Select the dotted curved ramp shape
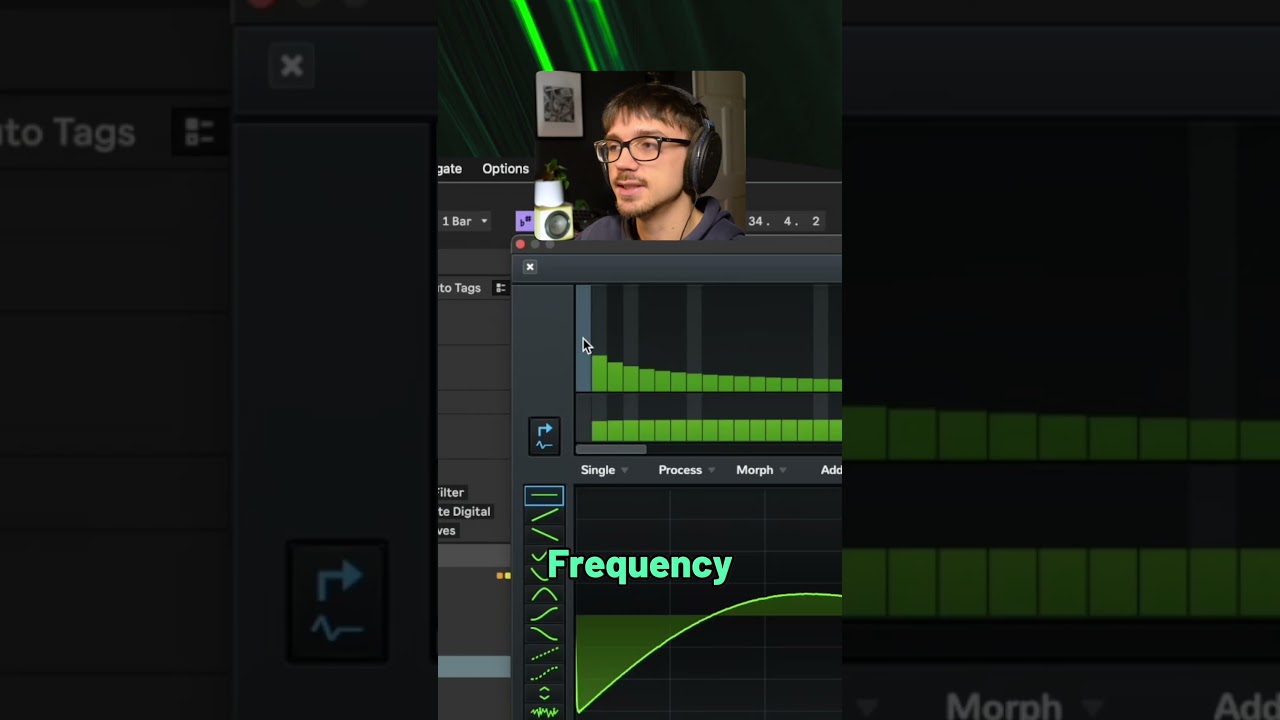Image resolution: width=1280 pixels, height=720 pixels. coord(544,673)
